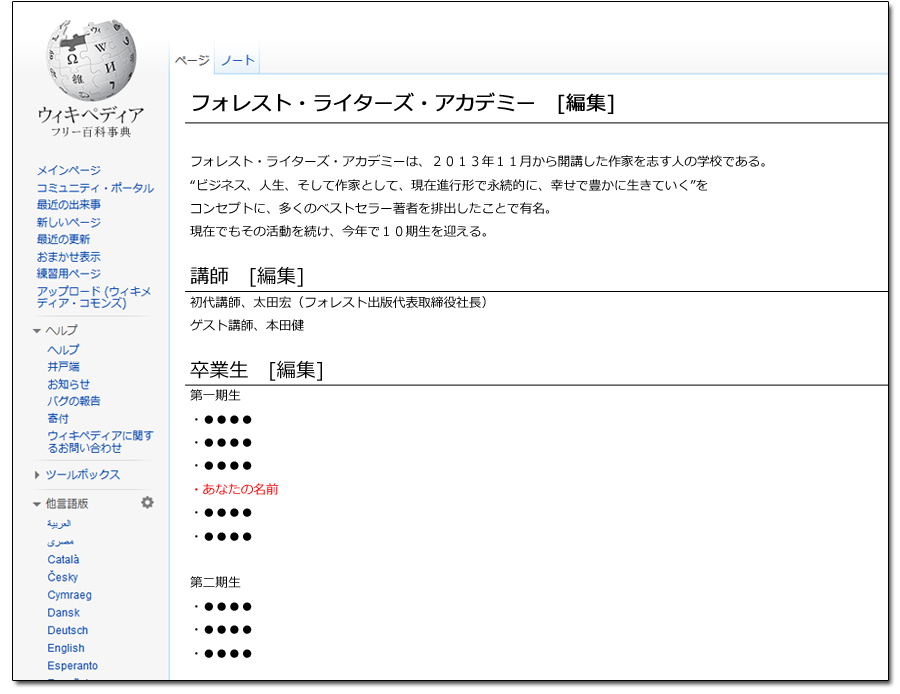Image resolution: width=900 pixels, height=694 pixels.
Task: Open ウィキペディアに関するお問い合わせ link
Action: click(x=100, y=441)
